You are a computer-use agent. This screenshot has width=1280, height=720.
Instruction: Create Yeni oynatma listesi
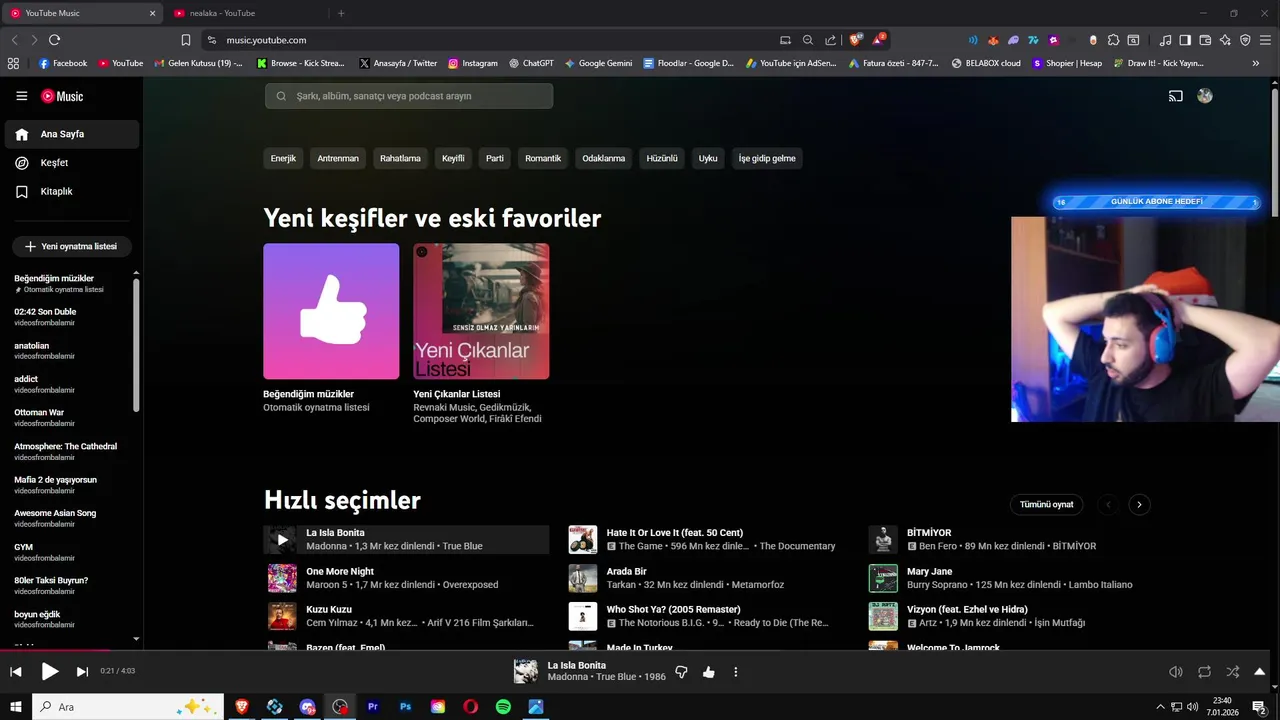[x=72, y=246]
